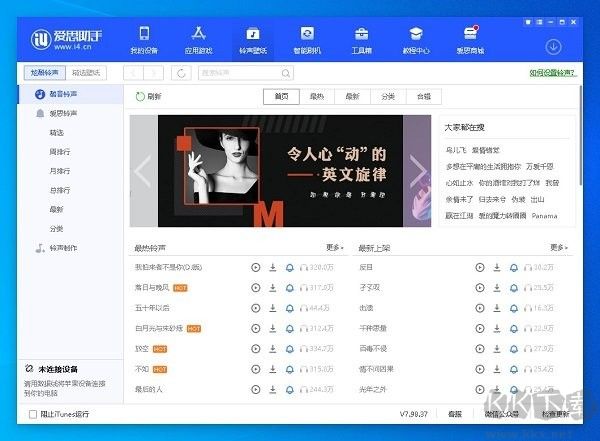Download the 百毒不侵 ringtone
The height and width of the screenshot is (441, 600).
pos(497,348)
